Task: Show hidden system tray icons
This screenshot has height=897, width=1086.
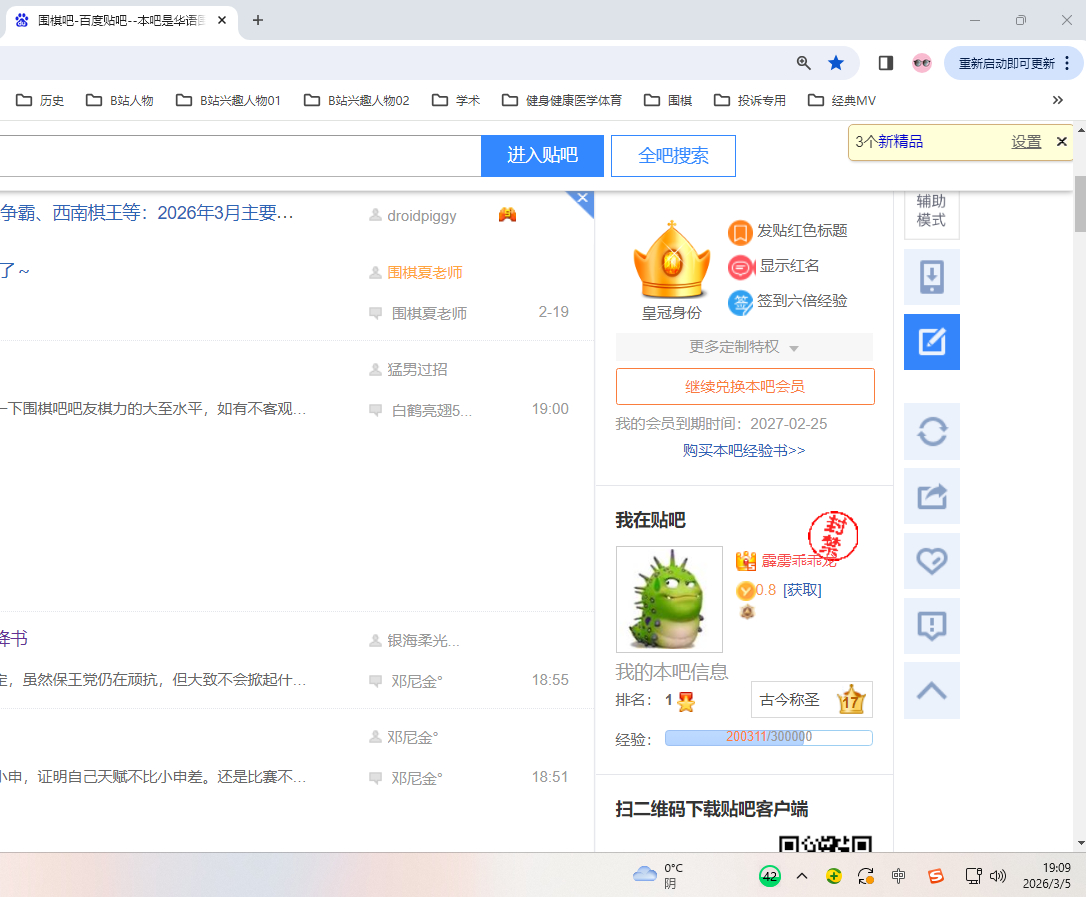Action: [801, 876]
